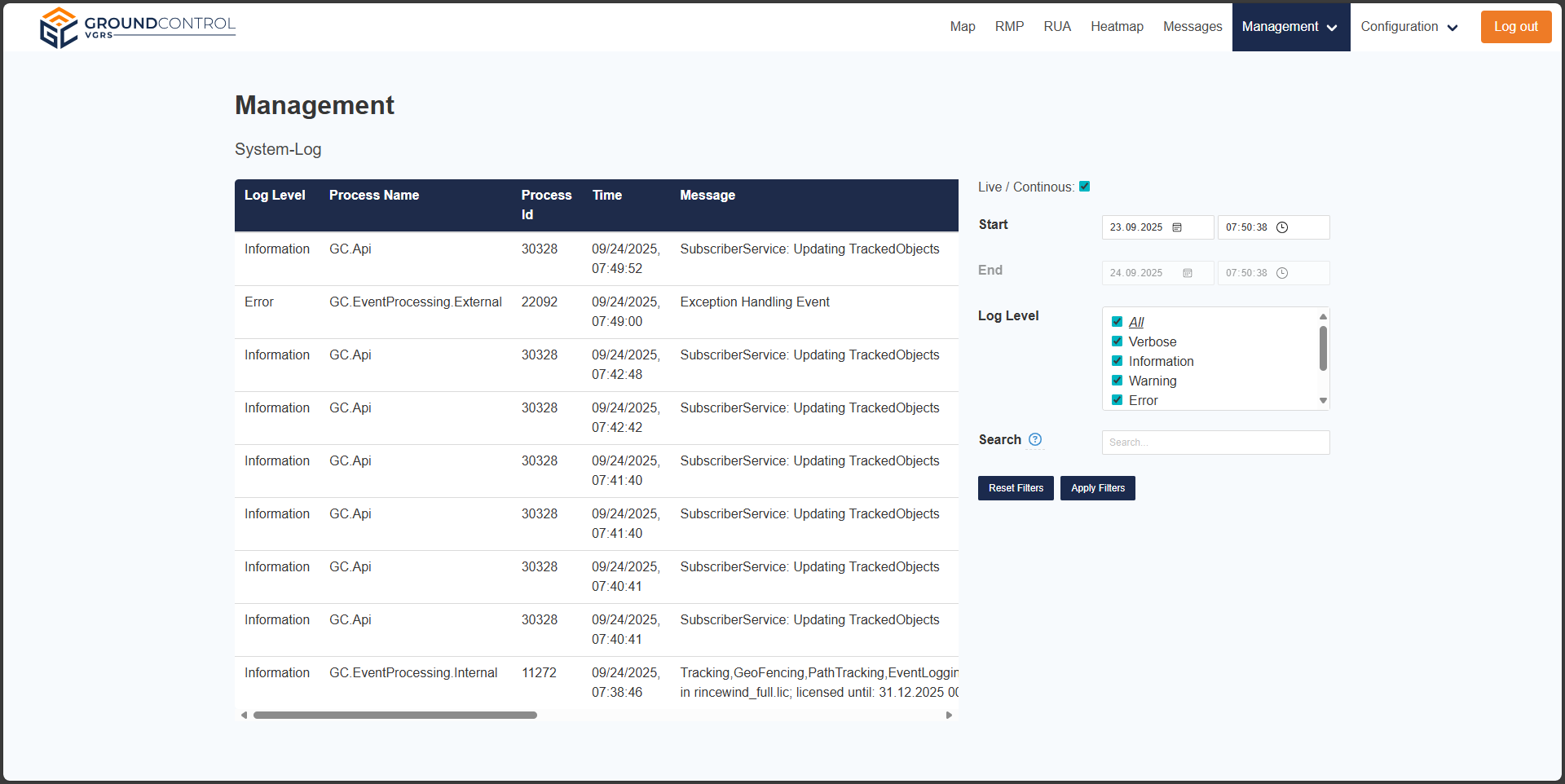
Task: Open the Start date calendar picker icon
Action: coord(1177,227)
